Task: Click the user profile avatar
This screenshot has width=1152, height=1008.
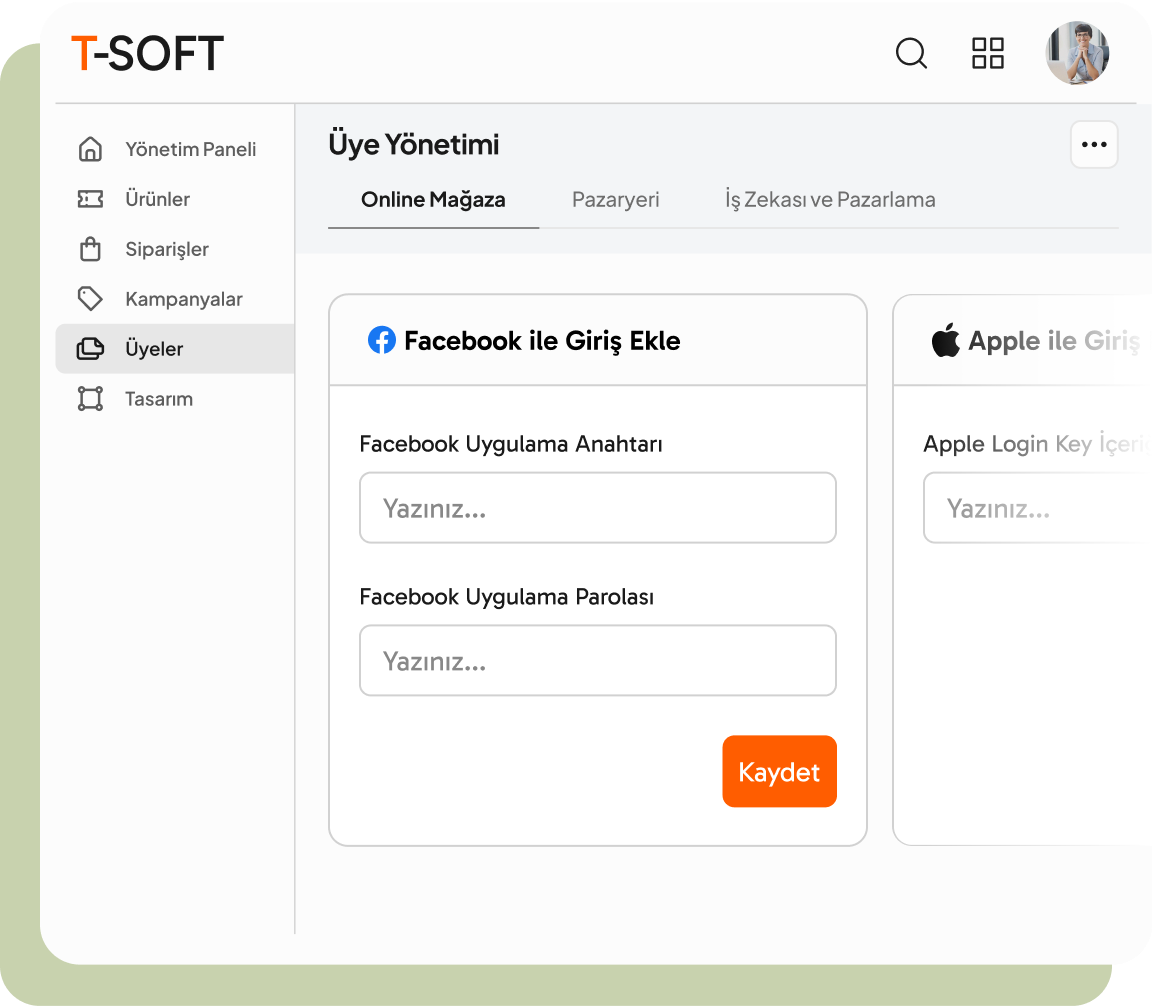Action: point(1077,53)
